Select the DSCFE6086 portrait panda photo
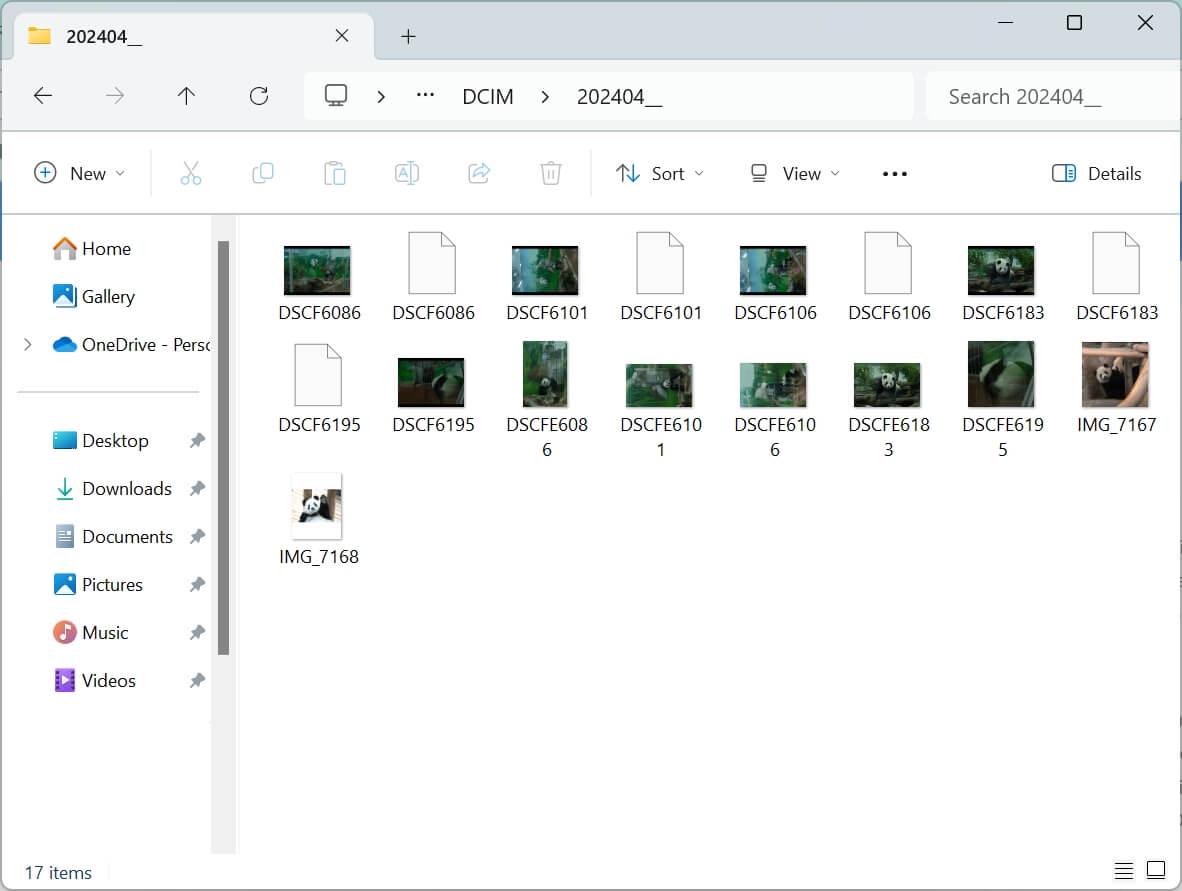This screenshot has height=891, width=1182. [x=545, y=375]
